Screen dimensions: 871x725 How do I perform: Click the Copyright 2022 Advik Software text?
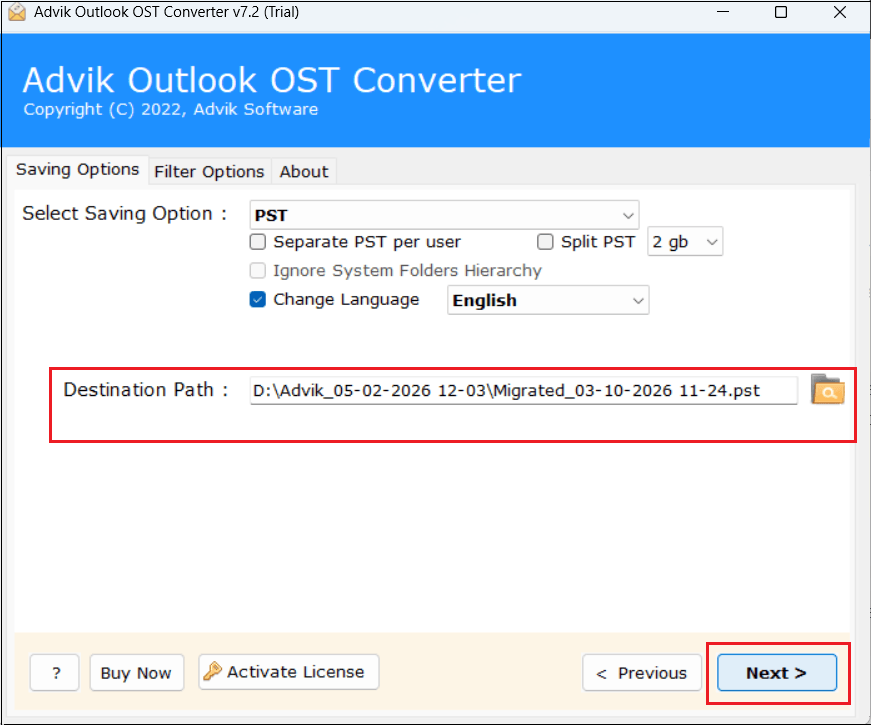[x=171, y=109]
